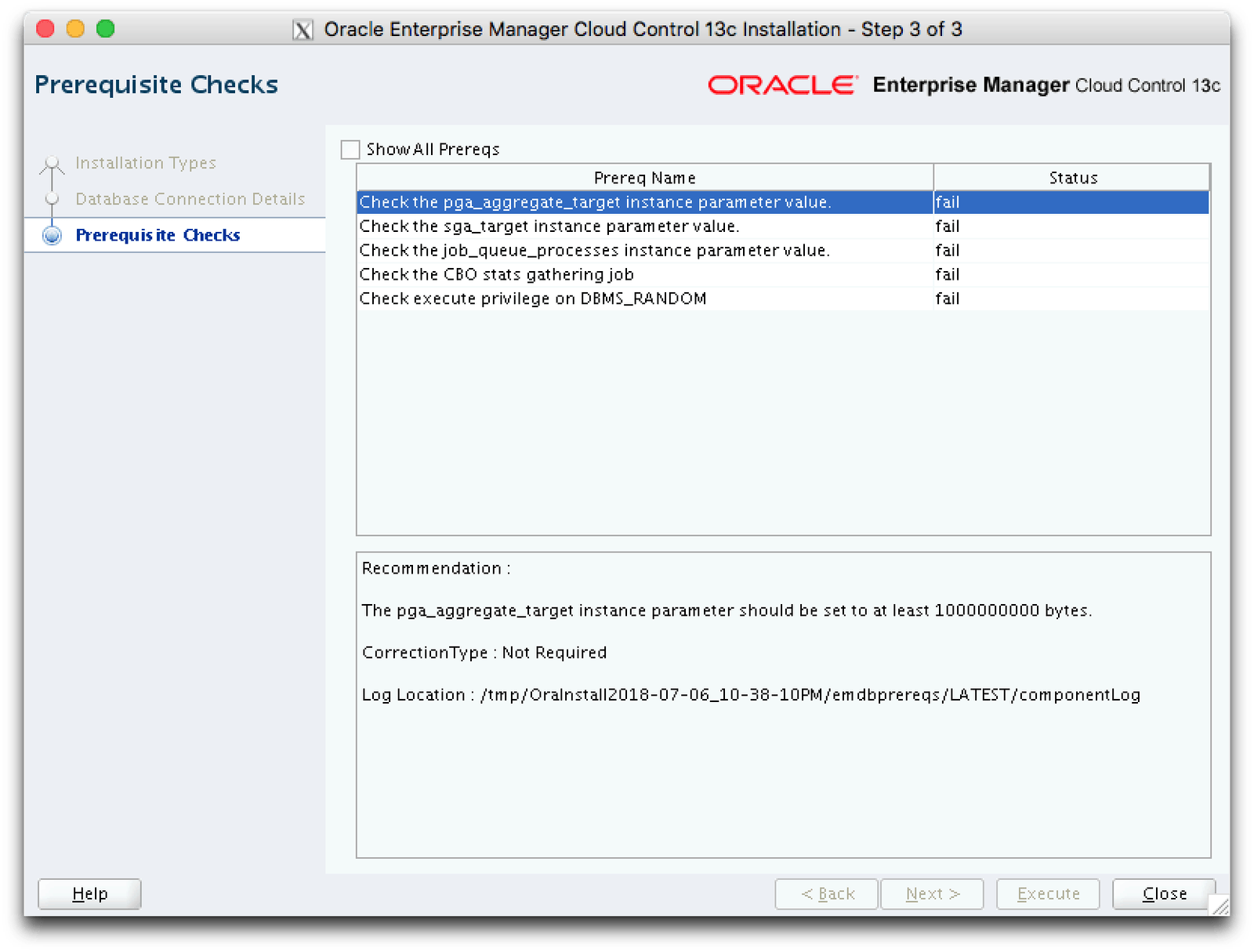Enable the Show All Prereqs checkbox
Image resolution: width=1254 pixels, height=952 pixels.
[350, 150]
